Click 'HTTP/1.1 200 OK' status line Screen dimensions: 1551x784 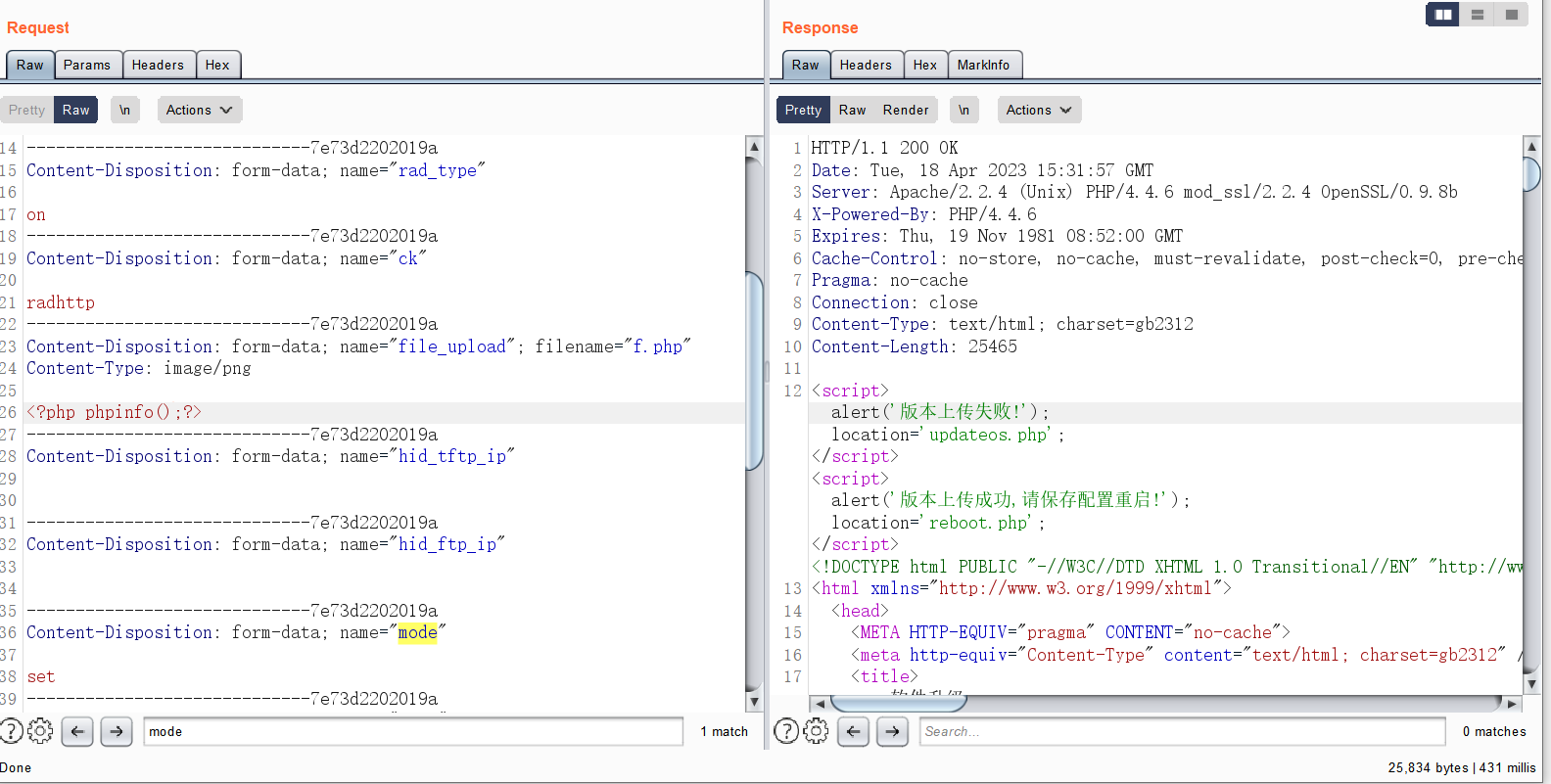pyautogui.click(x=884, y=148)
